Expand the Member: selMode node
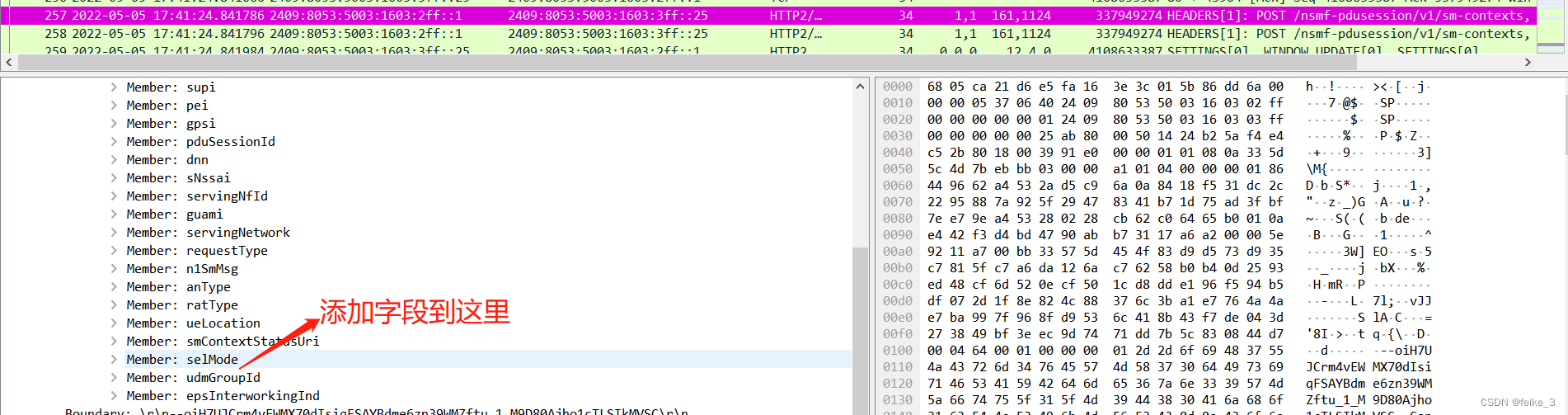Viewport: 1568px width, 415px height. (114, 359)
